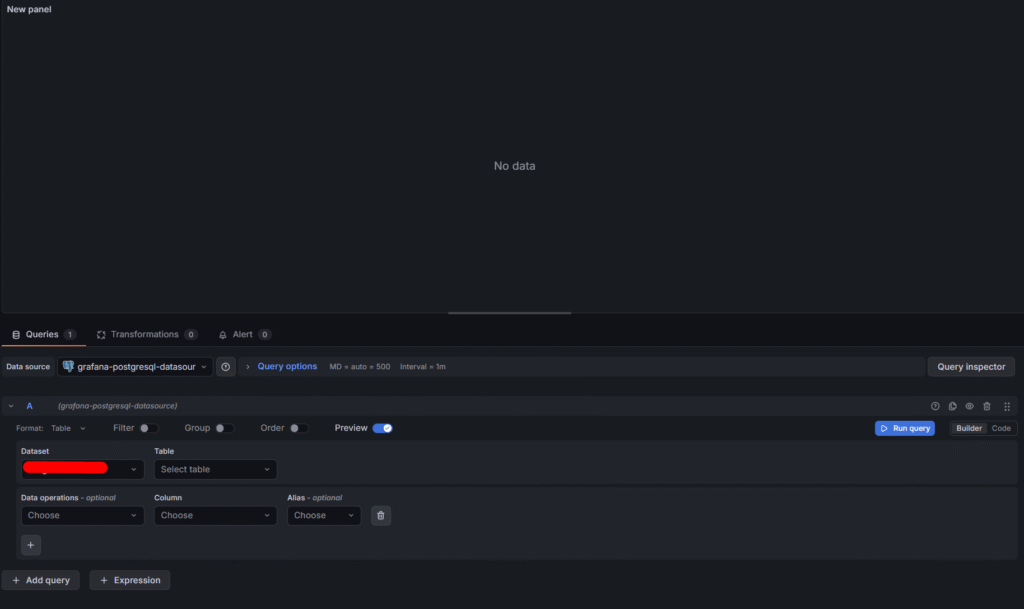Click the data source help icon
The image size is (1024, 609).
click(x=226, y=367)
